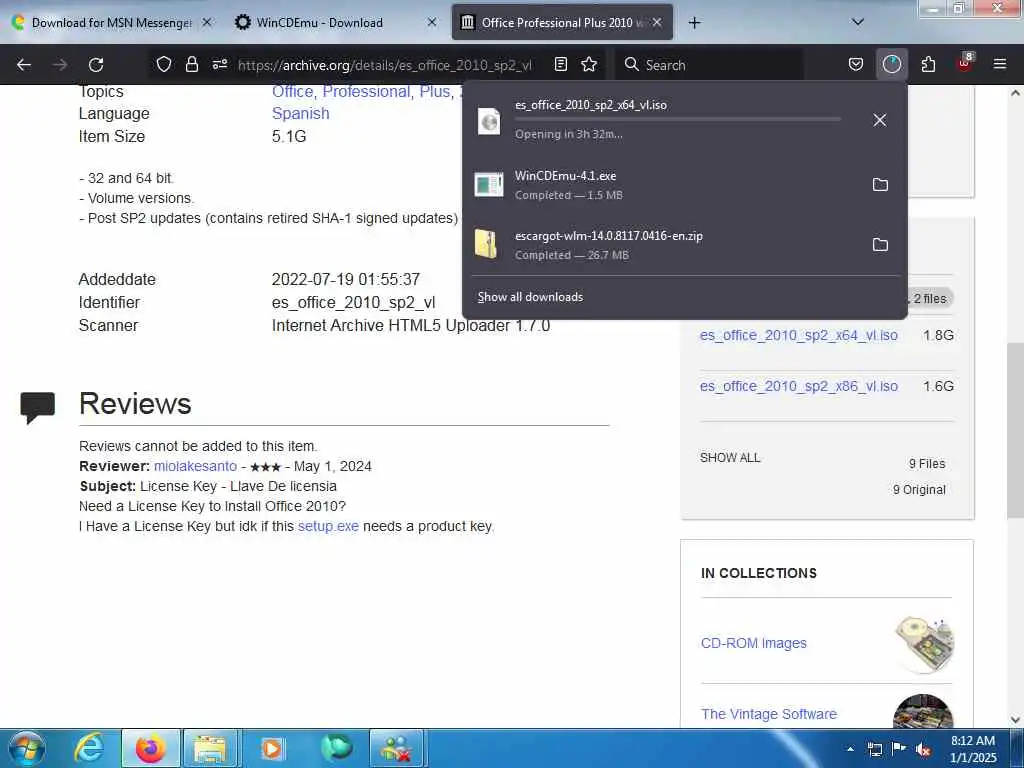Show escargot-wlm zip in folder
This screenshot has height=768, width=1024.
(880, 245)
